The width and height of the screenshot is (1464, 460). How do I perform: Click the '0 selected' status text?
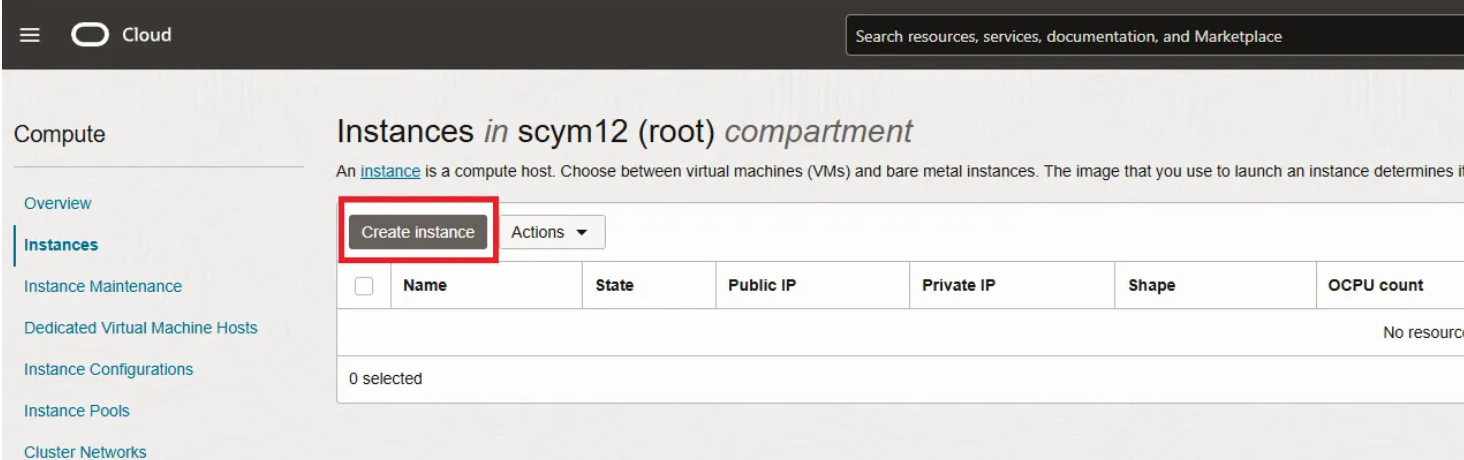(386, 379)
